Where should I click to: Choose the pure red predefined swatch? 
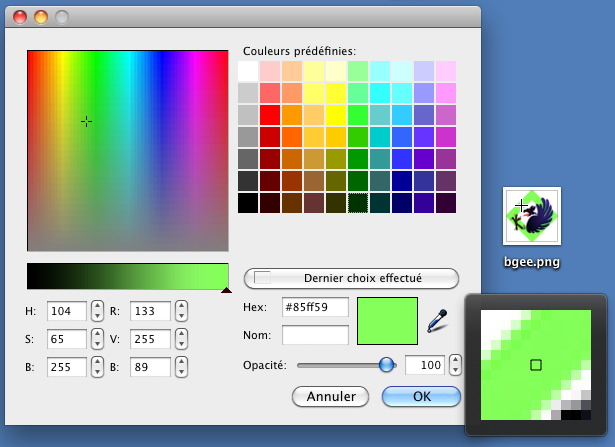tap(270, 115)
